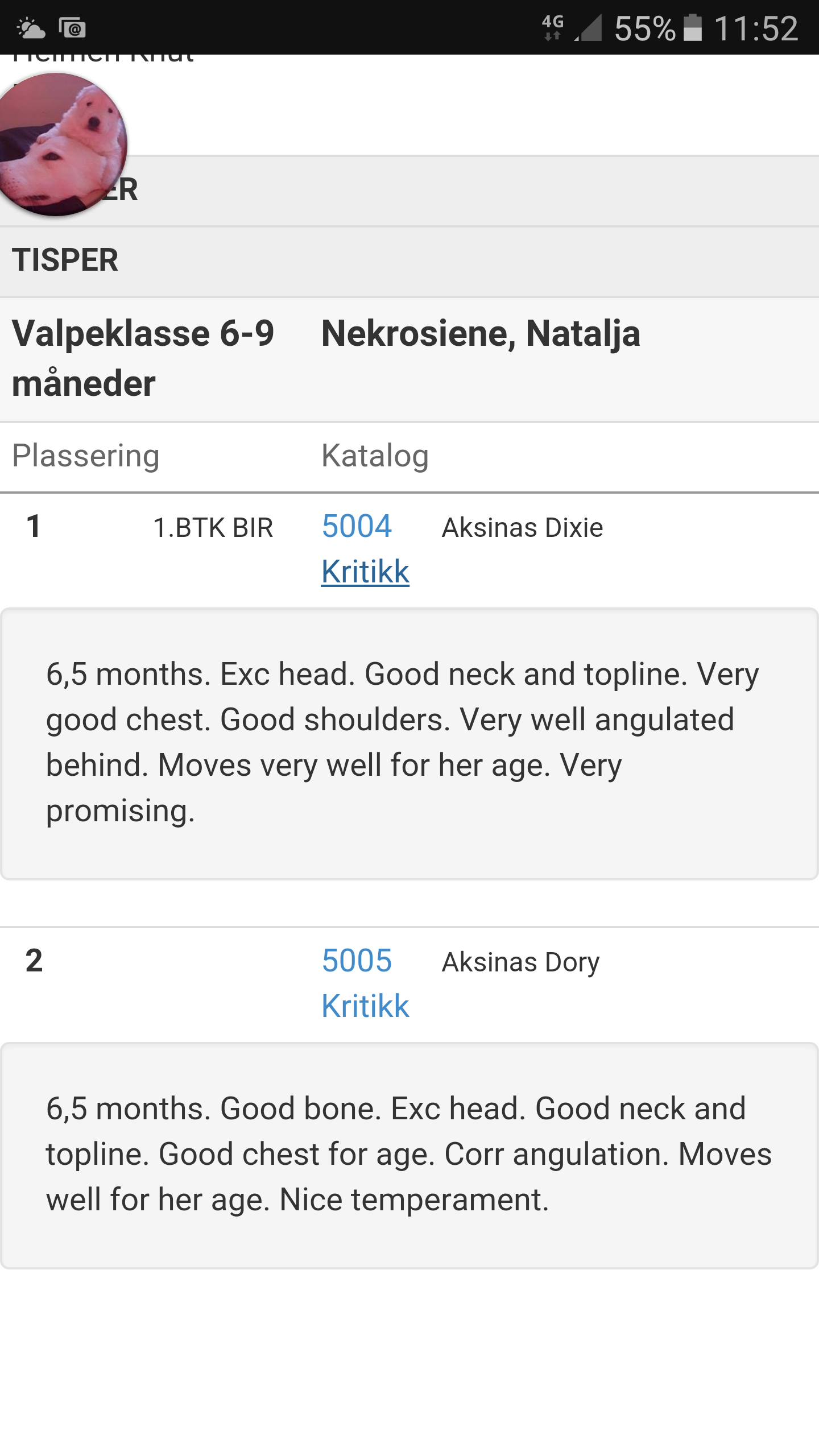Select dog name Aksinas Dory
The width and height of the screenshot is (819, 1456).
520,962
